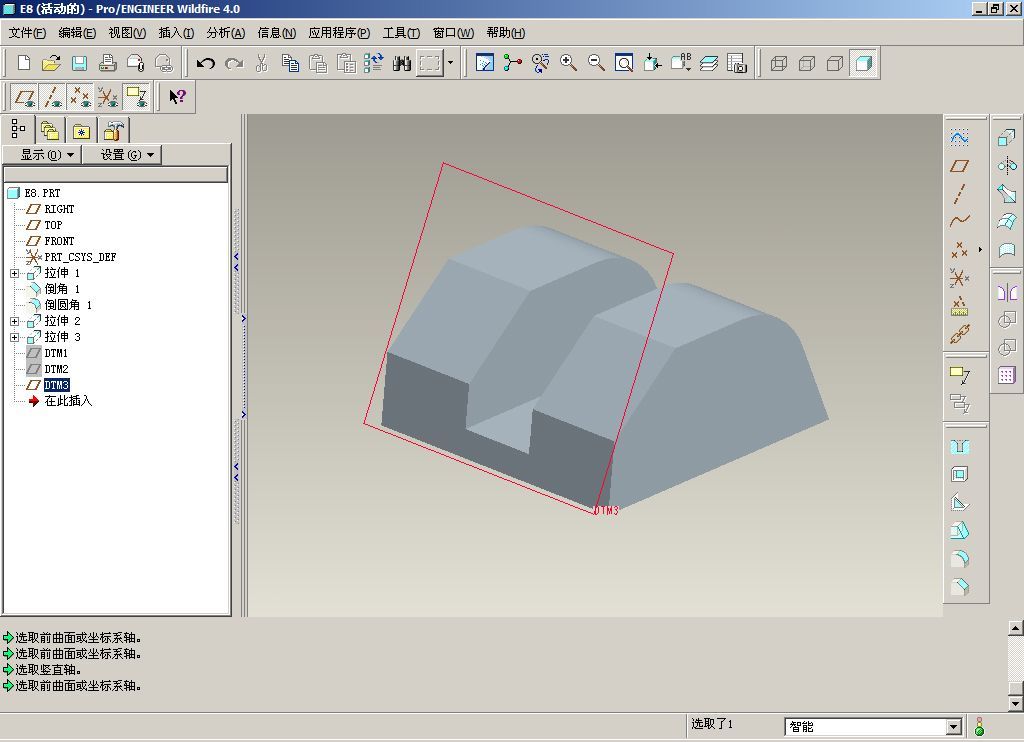Switch to Wireframe display mode
1024x742 pixels.
click(778, 63)
